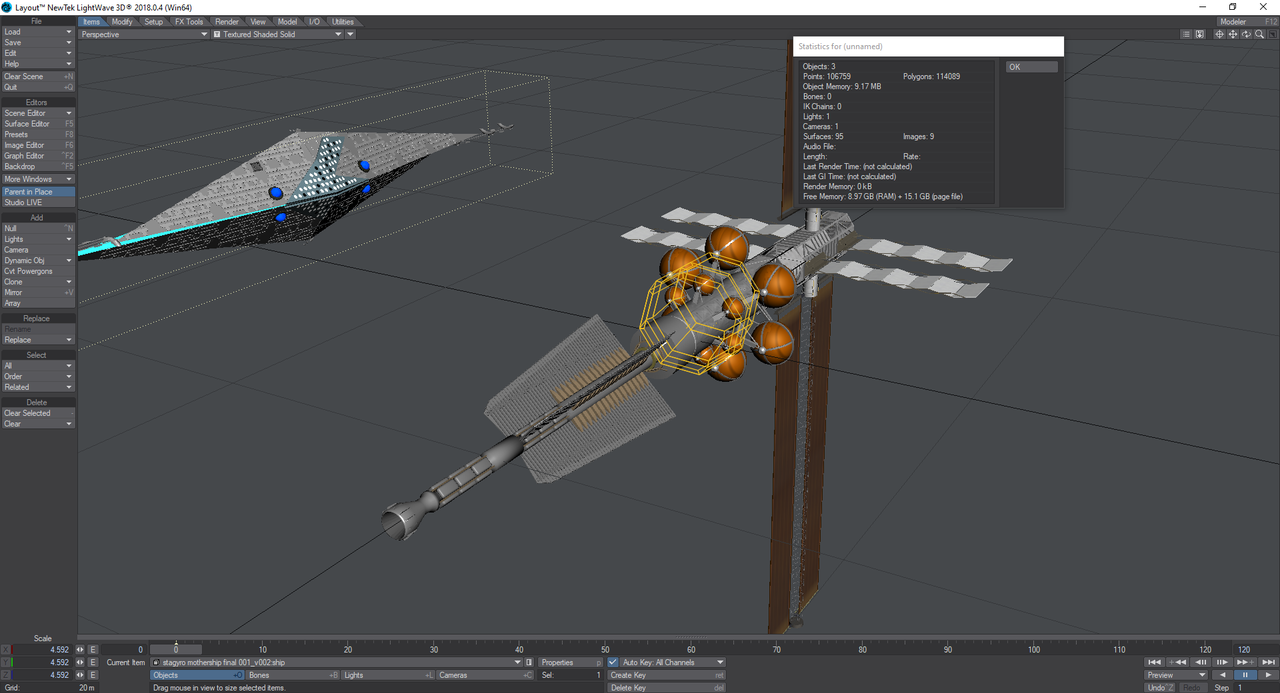Open the Modify tab

(x=122, y=21)
